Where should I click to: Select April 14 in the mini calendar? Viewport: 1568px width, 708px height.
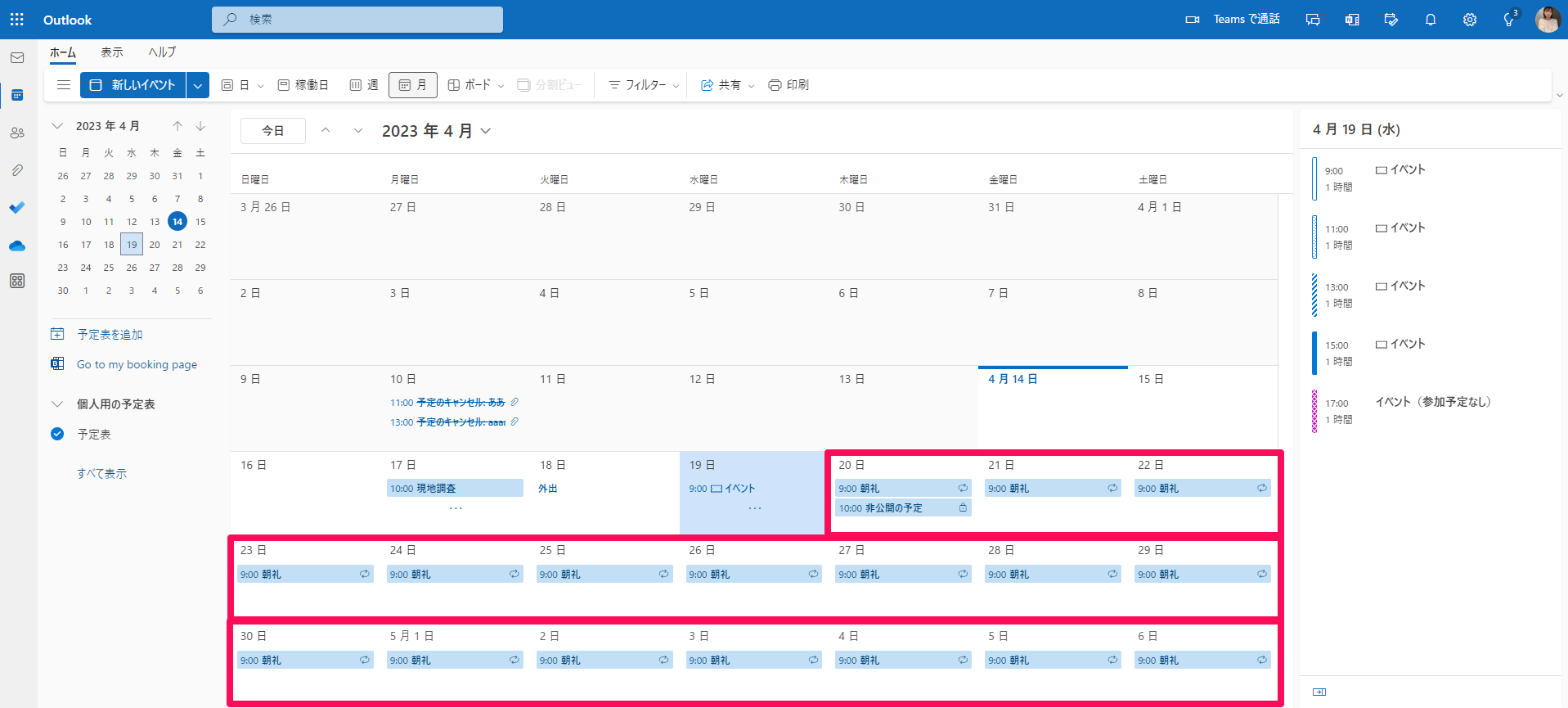click(177, 221)
